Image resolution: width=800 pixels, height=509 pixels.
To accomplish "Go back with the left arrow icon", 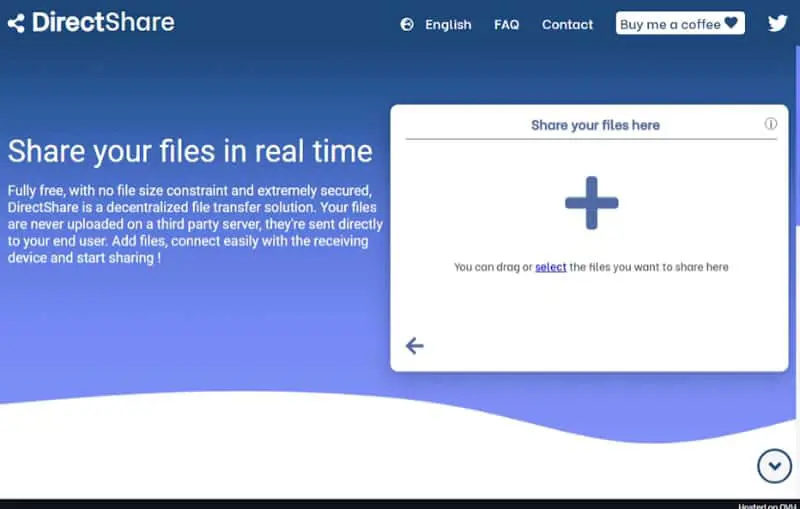I will [x=414, y=346].
